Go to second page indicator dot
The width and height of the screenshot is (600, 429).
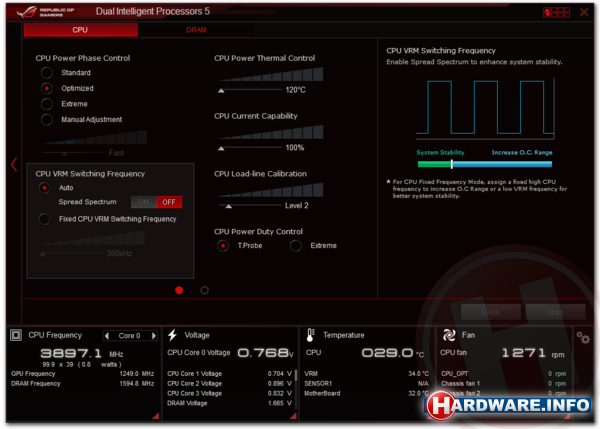tap(204, 290)
